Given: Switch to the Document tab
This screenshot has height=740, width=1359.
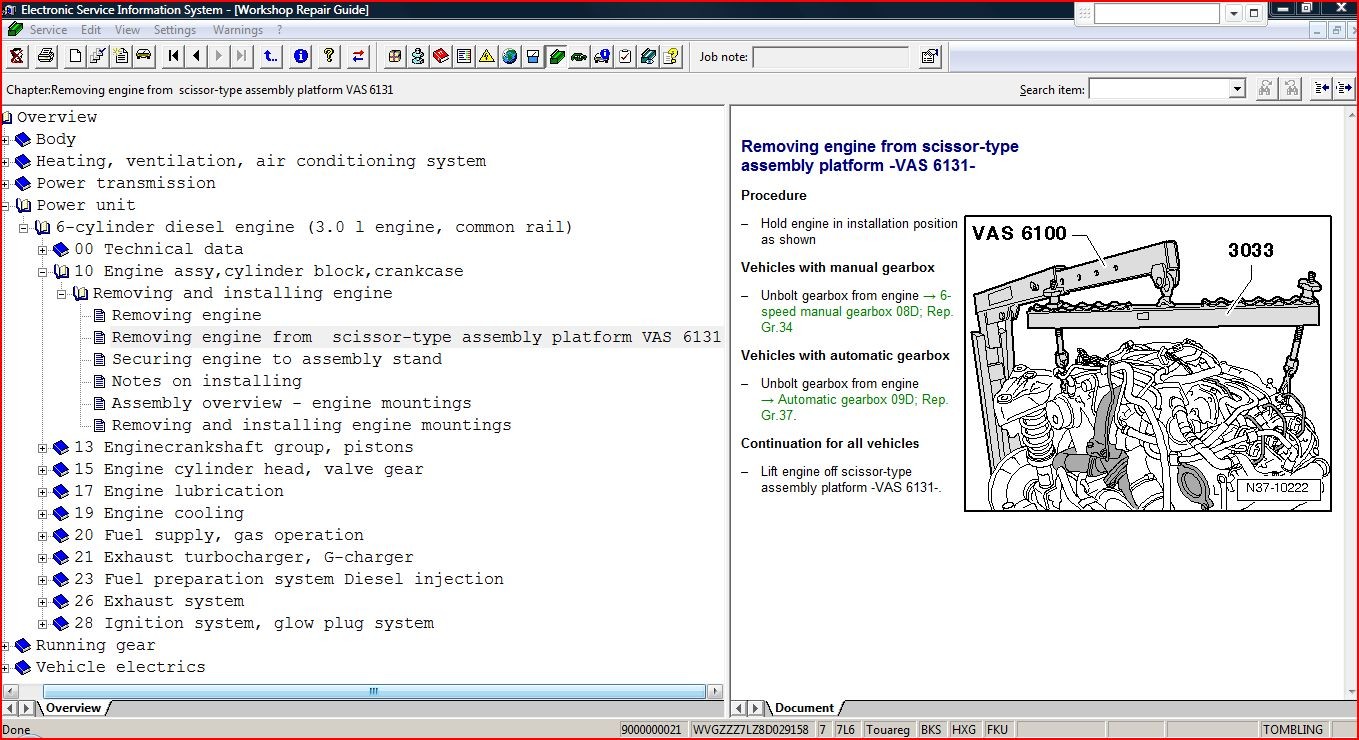Looking at the screenshot, I should pyautogui.click(x=804, y=708).
